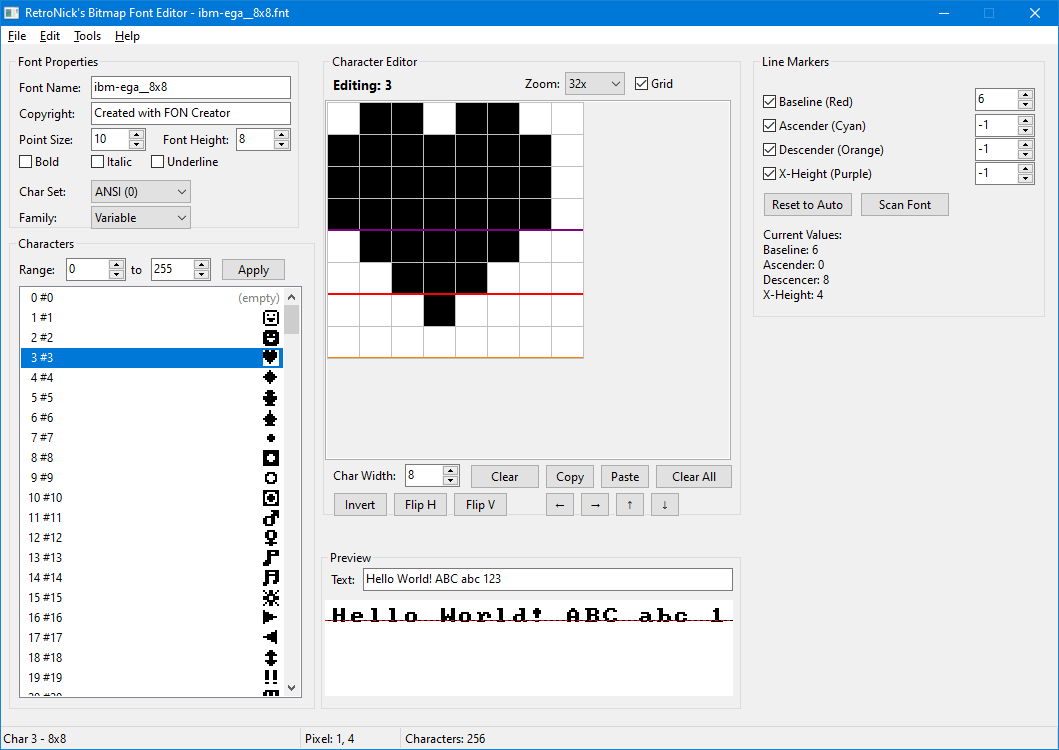Increase the Baseline marker value
Image resolution: width=1059 pixels, height=750 pixels.
(1025, 95)
